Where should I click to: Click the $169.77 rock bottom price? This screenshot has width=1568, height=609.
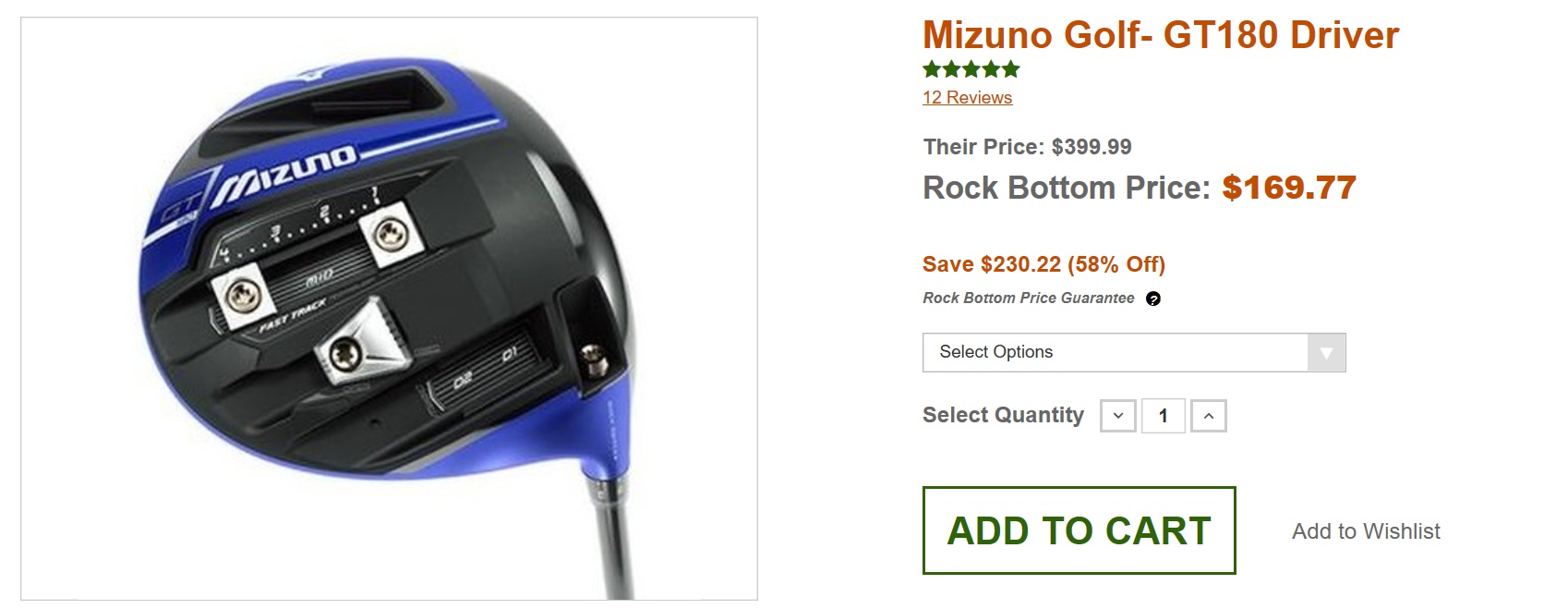1289,188
